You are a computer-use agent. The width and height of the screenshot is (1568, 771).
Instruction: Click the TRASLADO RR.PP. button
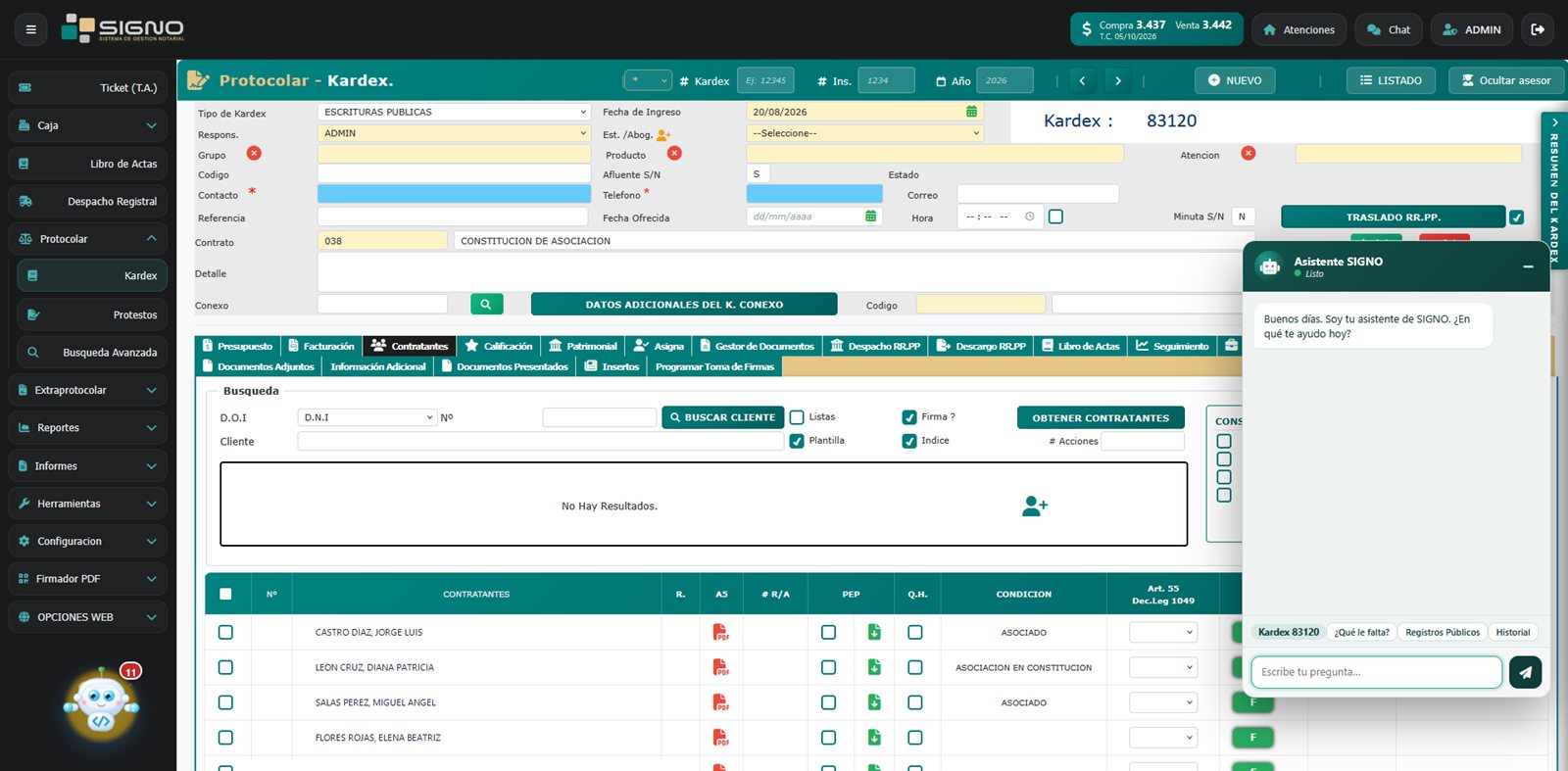[x=1393, y=217]
